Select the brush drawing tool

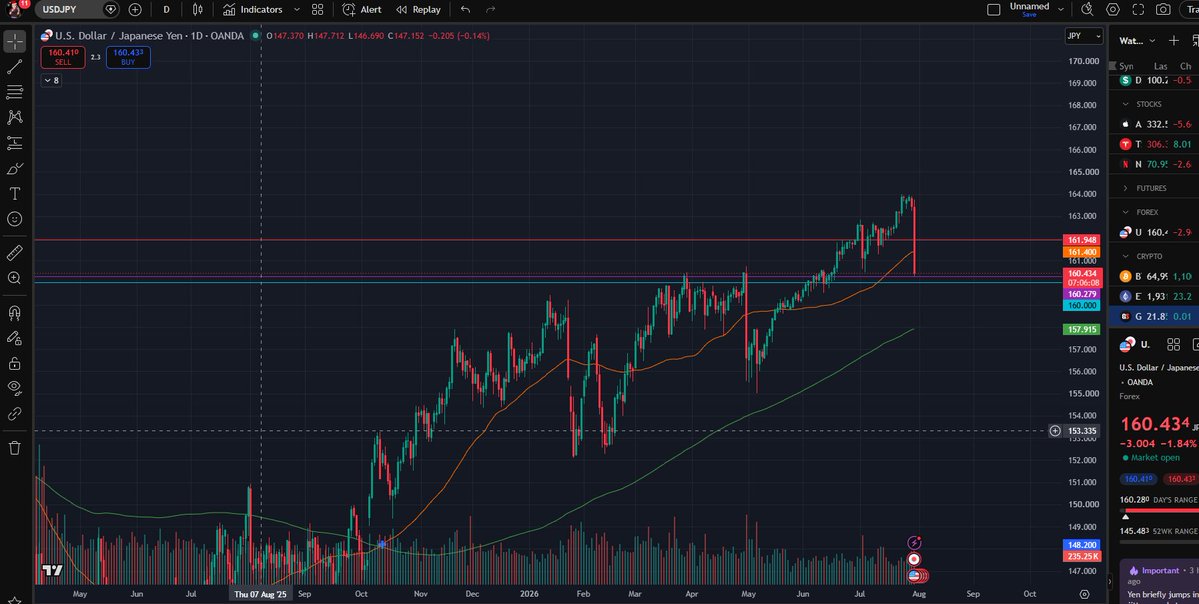click(x=15, y=168)
